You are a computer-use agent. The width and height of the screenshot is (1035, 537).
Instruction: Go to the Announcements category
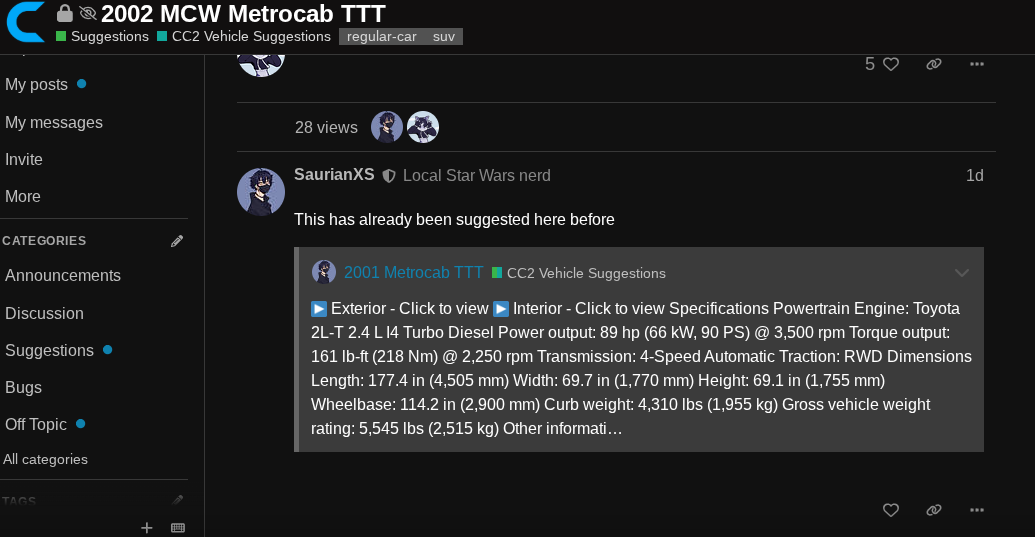[x=63, y=275]
